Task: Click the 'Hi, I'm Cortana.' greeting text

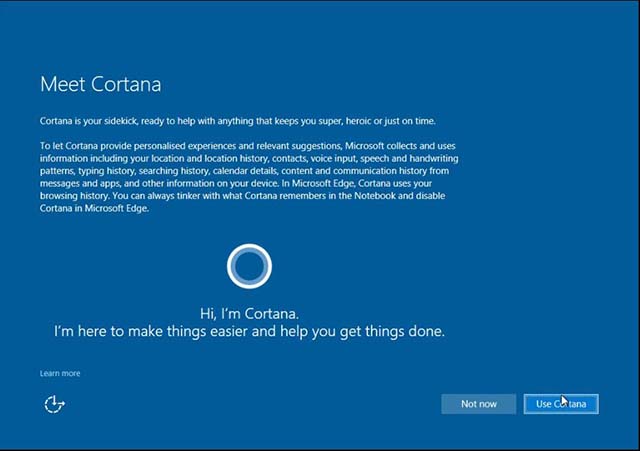Action: click(249, 313)
